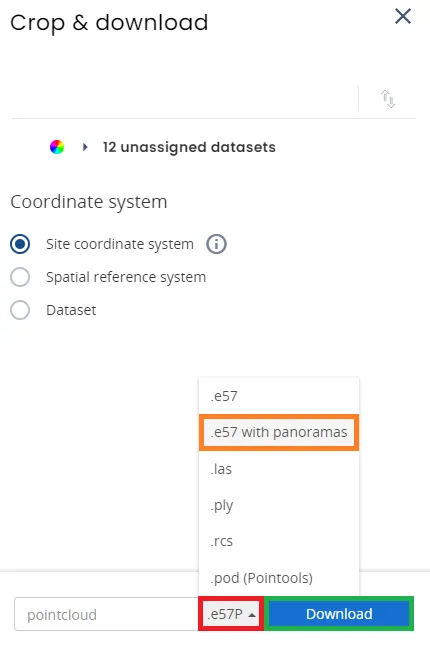Expand the 12 unassigned datasets arrow
This screenshot has height=654, width=430.
(x=85, y=147)
